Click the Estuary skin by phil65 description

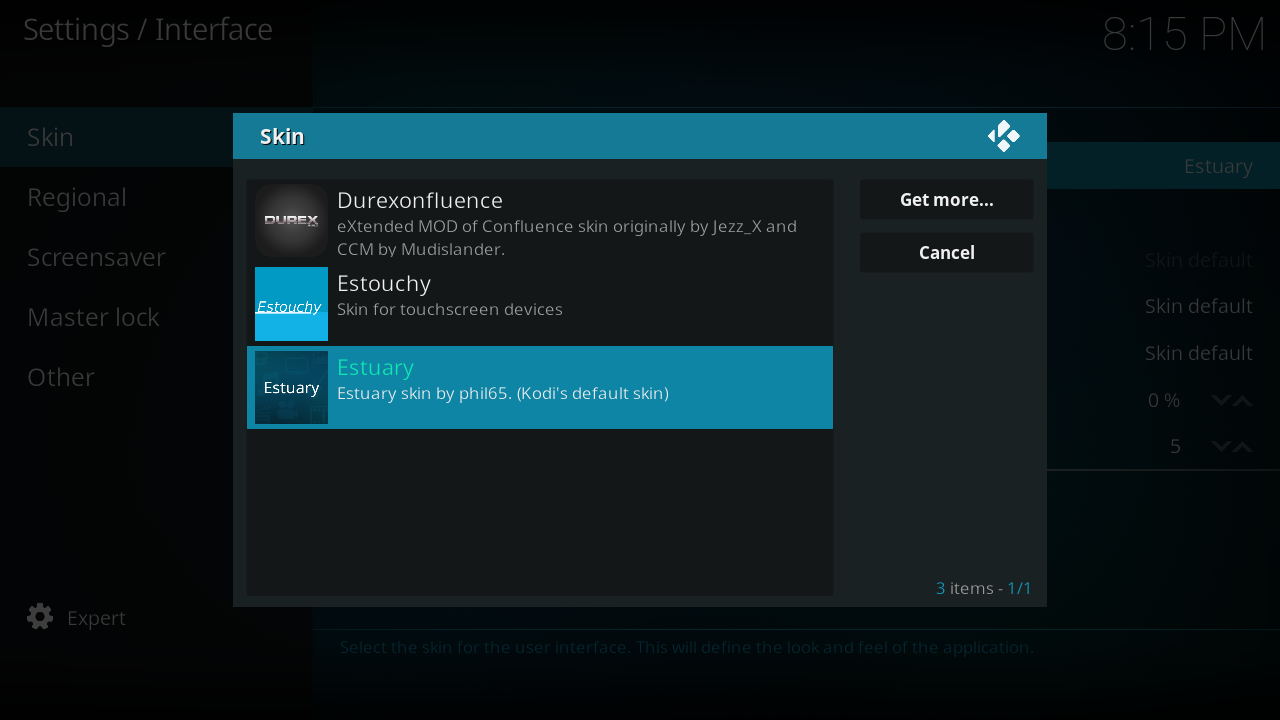pos(503,393)
